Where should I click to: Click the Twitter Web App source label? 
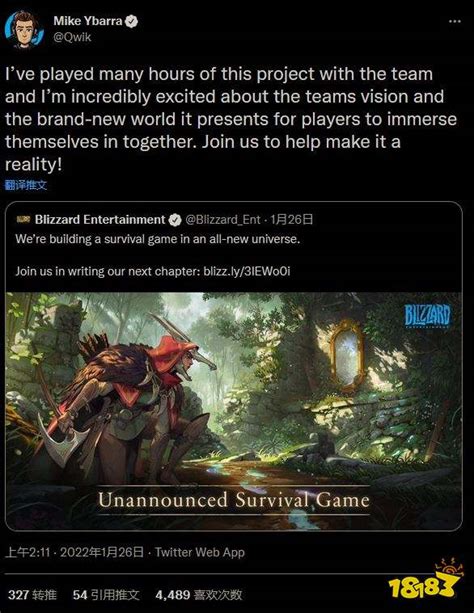tap(200, 552)
